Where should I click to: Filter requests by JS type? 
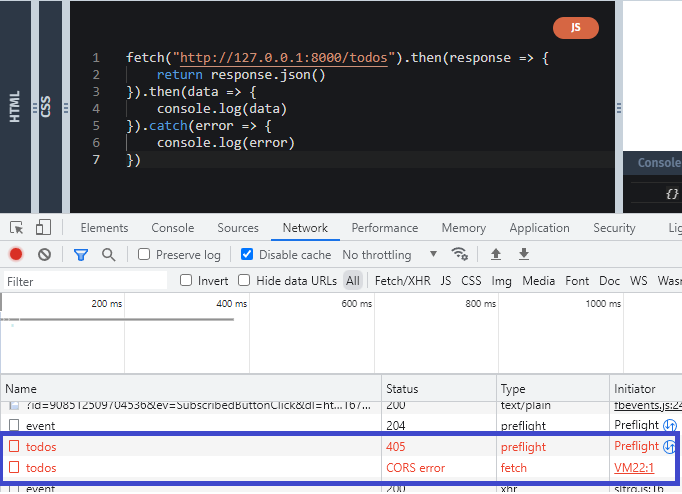pyautogui.click(x=446, y=281)
